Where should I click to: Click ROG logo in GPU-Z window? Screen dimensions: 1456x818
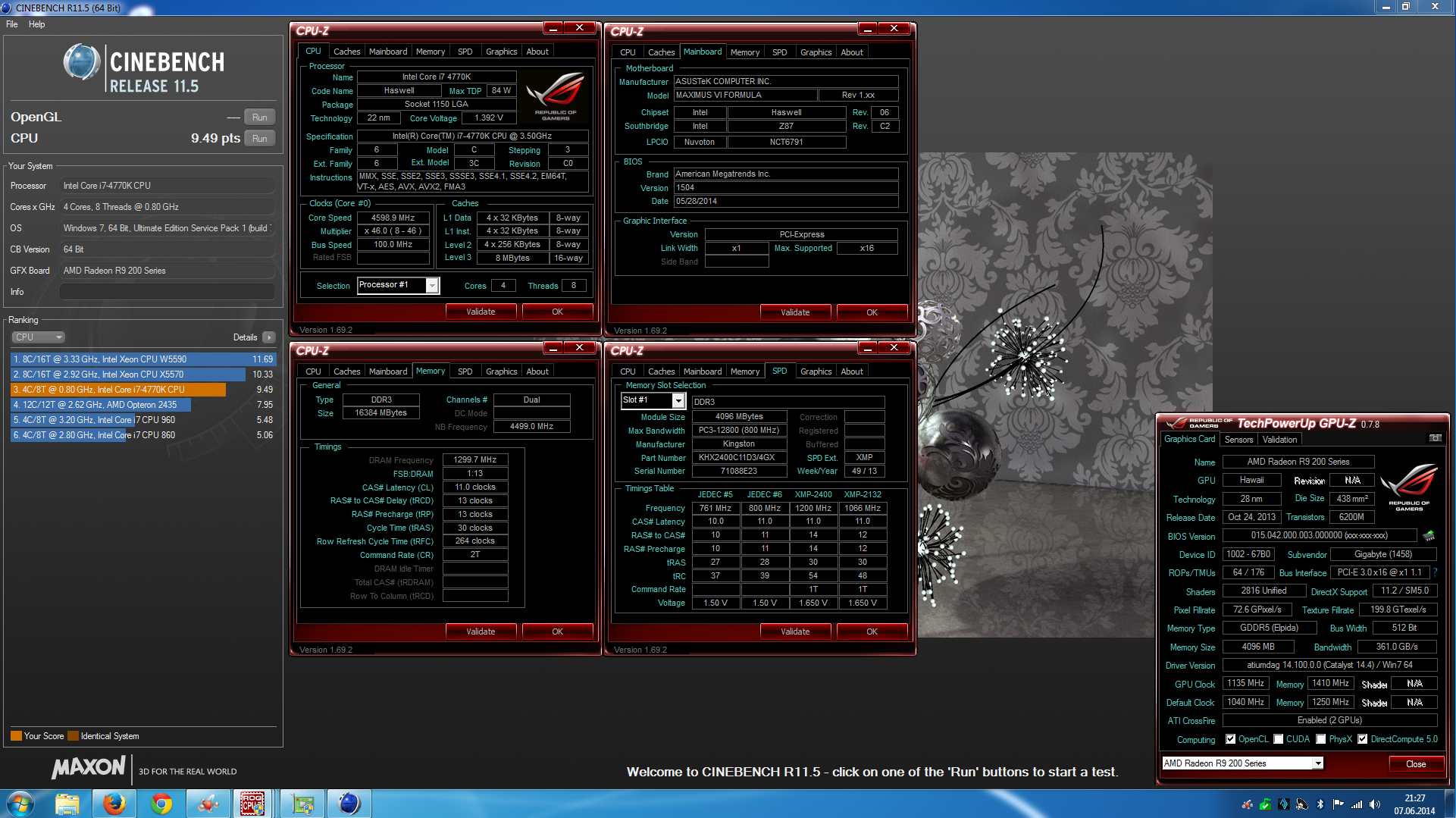click(x=1408, y=487)
